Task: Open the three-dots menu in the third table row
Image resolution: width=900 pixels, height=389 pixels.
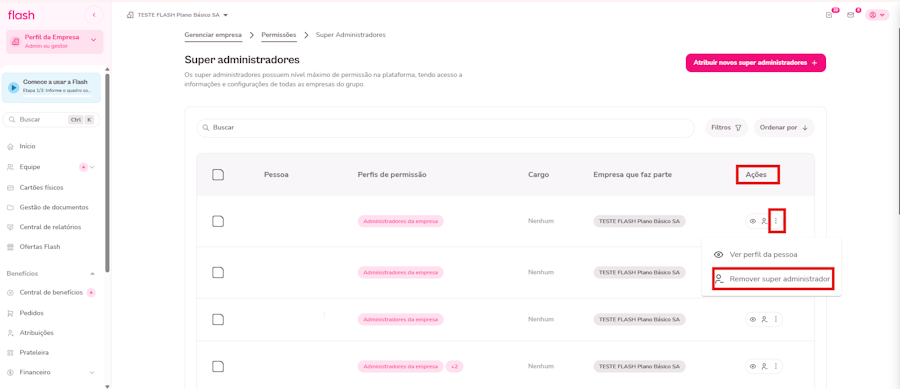Action: [776, 319]
